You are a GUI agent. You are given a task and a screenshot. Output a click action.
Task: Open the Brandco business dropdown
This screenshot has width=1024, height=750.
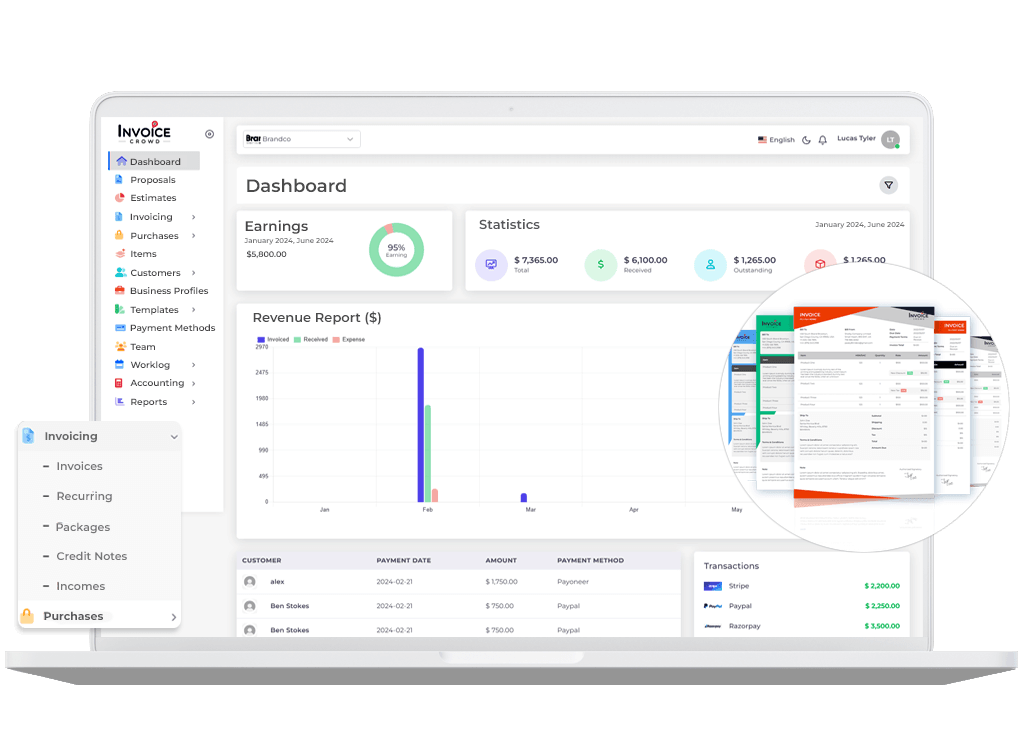301,139
